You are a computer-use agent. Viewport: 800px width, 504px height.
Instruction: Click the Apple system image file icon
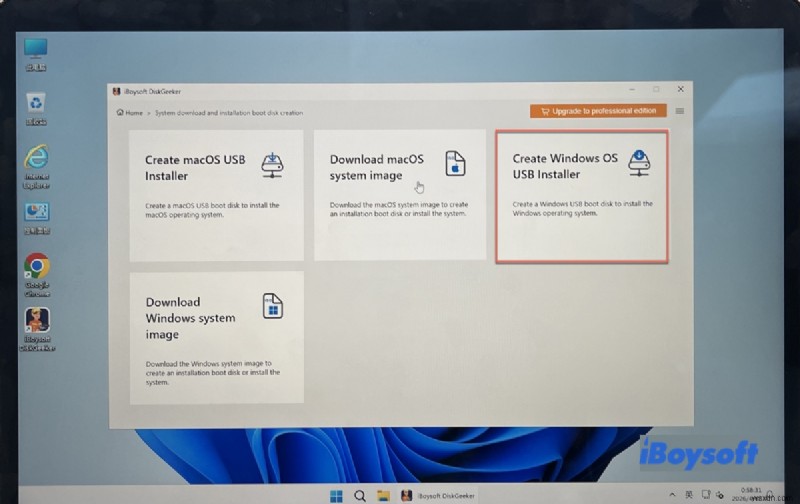(x=455, y=164)
